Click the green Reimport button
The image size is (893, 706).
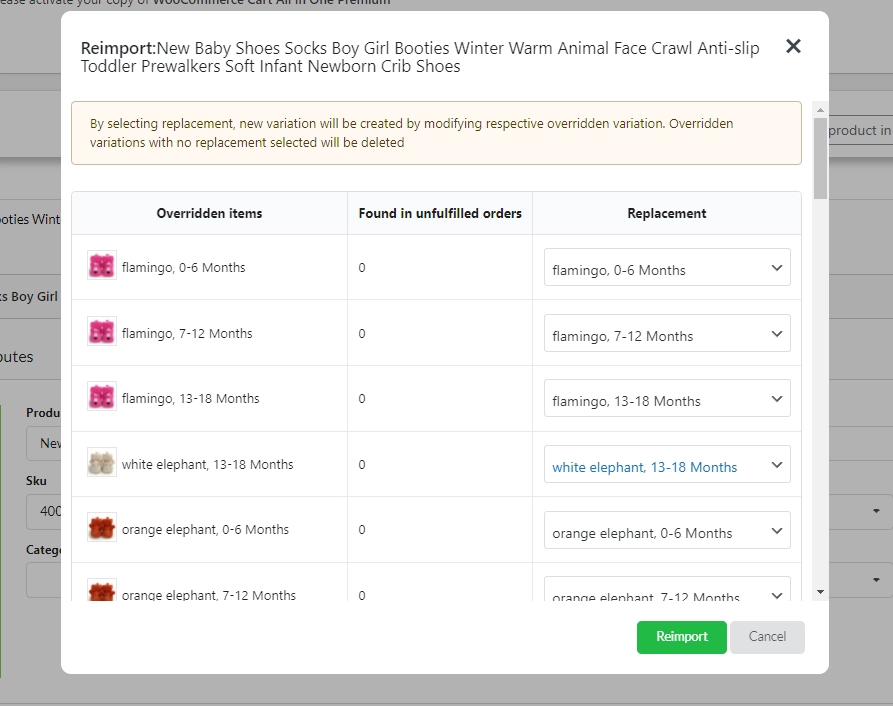[x=681, y=637]
